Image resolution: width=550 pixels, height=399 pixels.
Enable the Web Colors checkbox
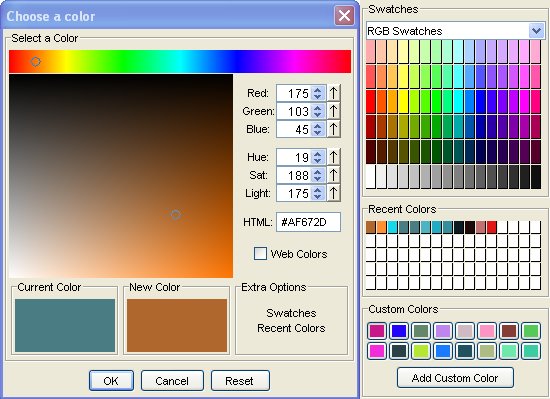click(x=260, y=253)
